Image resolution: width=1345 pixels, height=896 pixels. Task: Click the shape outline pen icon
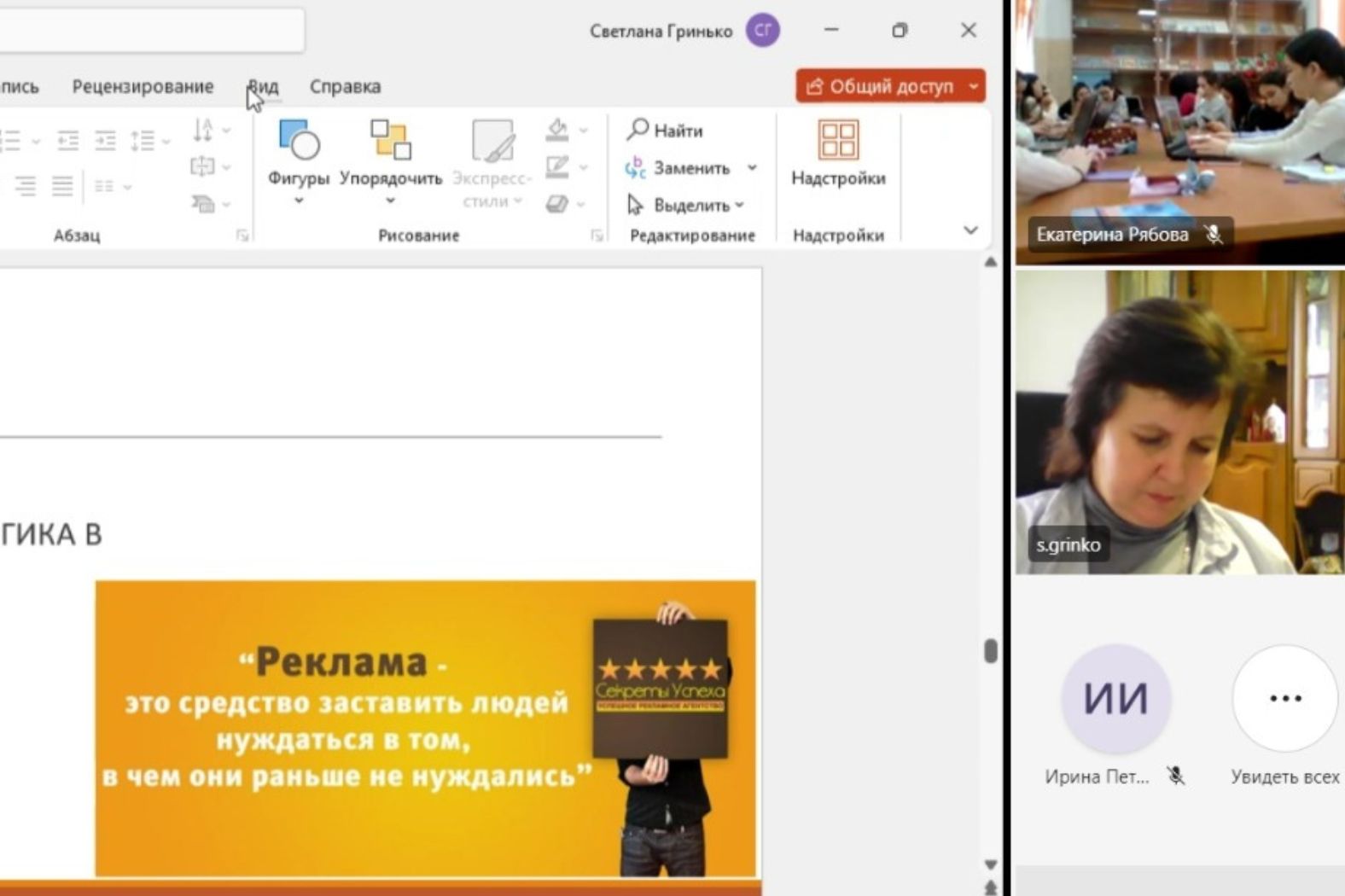[557, 166]
